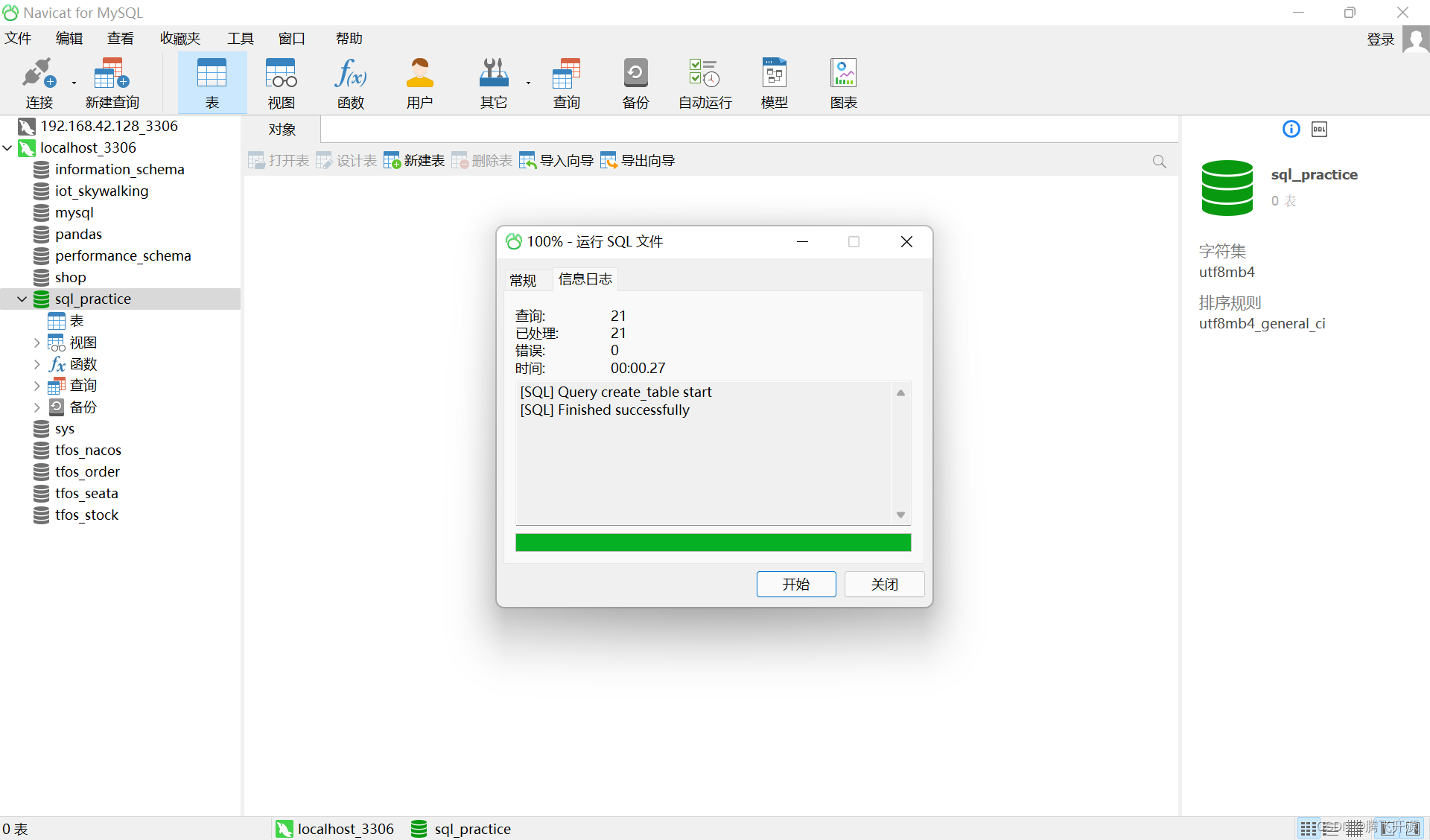
Task: Click the user avatar icon
Action: click(x=1415, y=39)
